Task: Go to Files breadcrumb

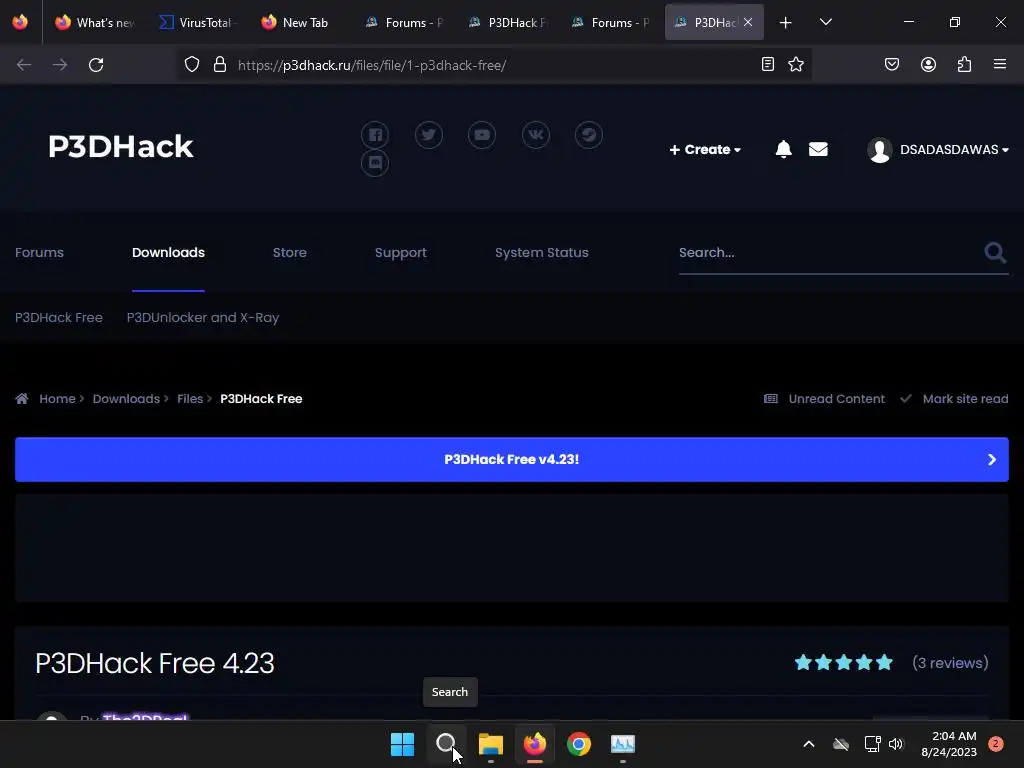Action: (x=190, y=398)
